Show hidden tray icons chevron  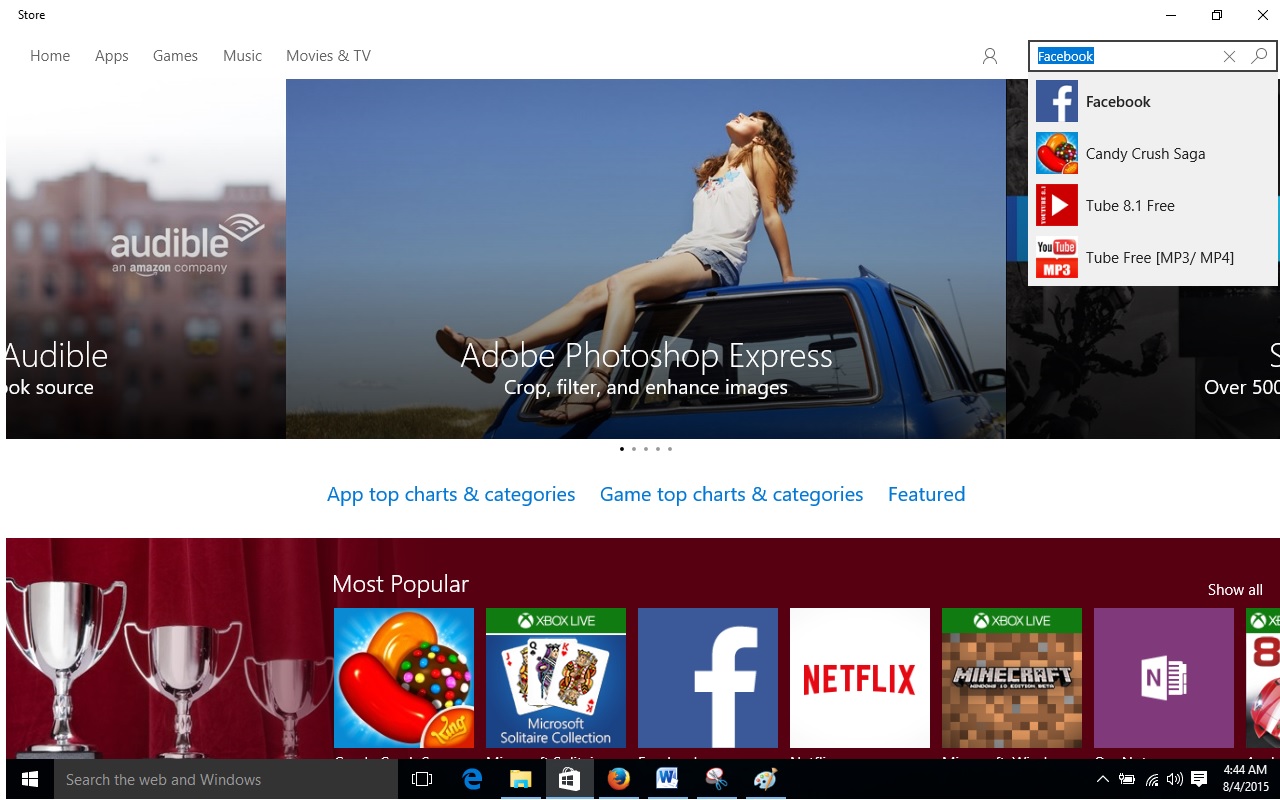click(1103, 779)
